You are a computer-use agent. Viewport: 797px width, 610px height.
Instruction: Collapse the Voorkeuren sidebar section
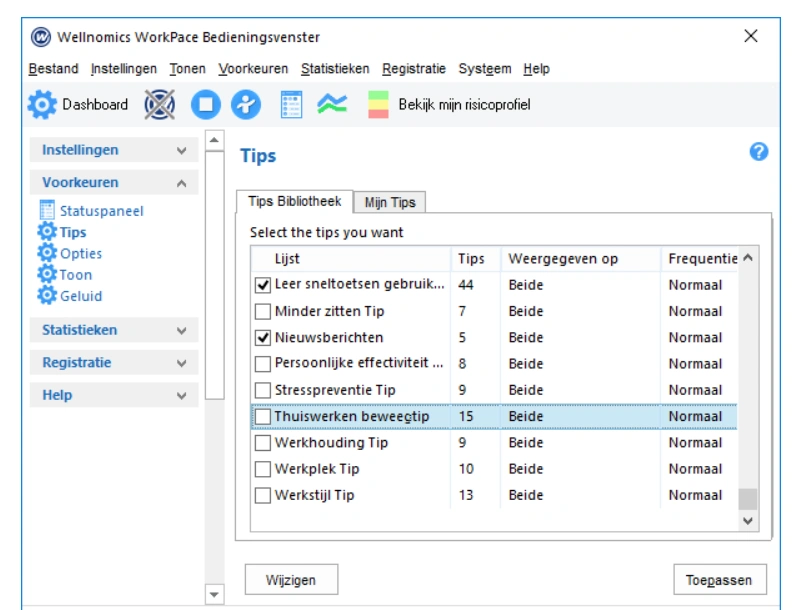tap(114, 182)
